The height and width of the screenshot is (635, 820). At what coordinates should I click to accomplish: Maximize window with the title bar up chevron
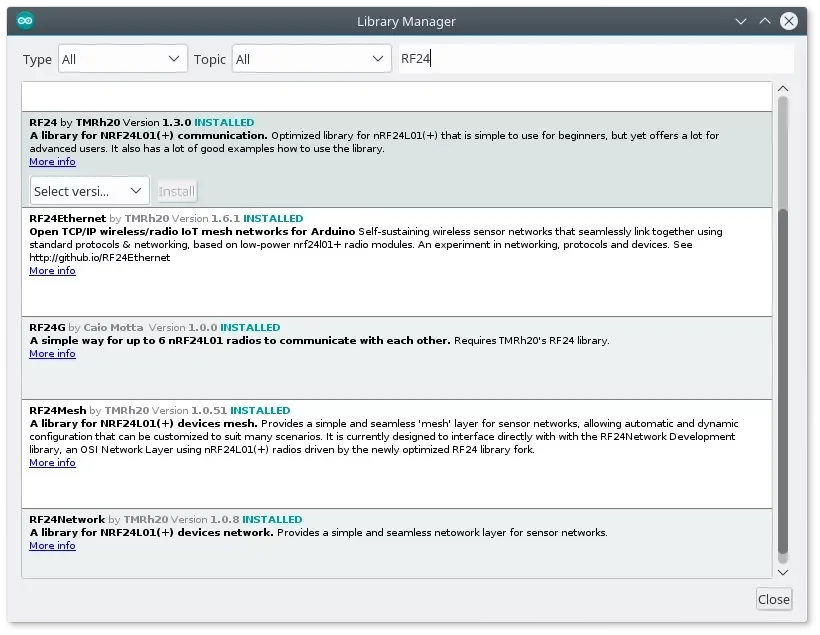[x=765, y=21]
